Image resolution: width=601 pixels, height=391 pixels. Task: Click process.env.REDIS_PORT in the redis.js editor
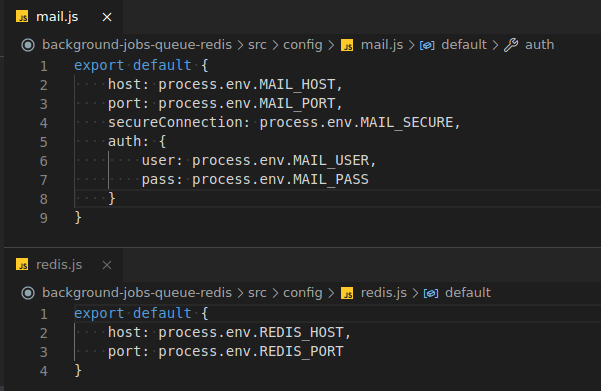coord(251,352)
